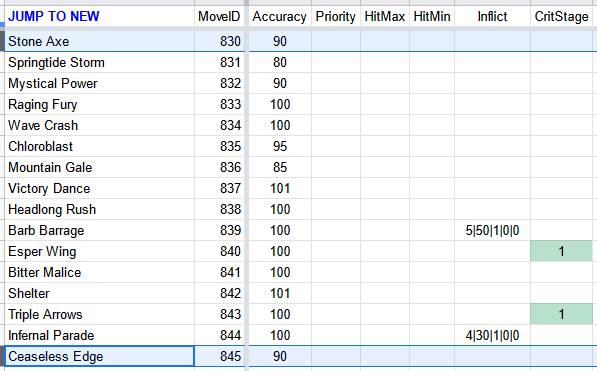Click MoveID value 838

(x=230, y=209)
